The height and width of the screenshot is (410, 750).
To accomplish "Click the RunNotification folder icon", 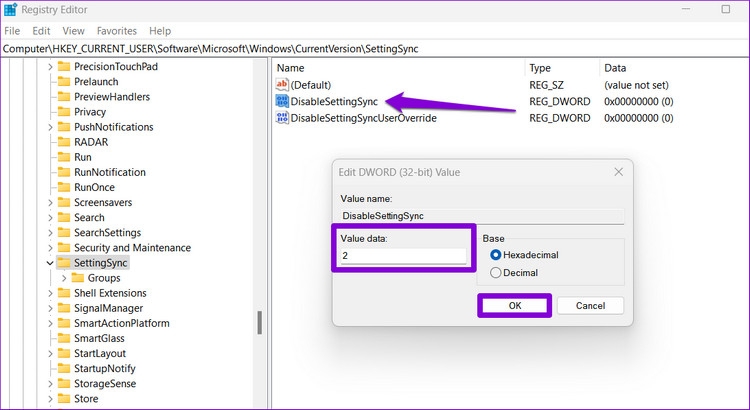I will pos(64,172).
